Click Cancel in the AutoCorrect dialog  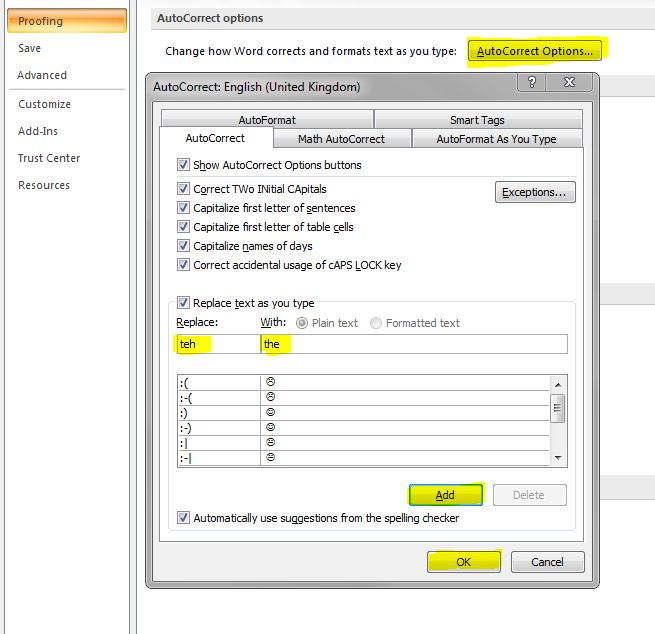548,562
